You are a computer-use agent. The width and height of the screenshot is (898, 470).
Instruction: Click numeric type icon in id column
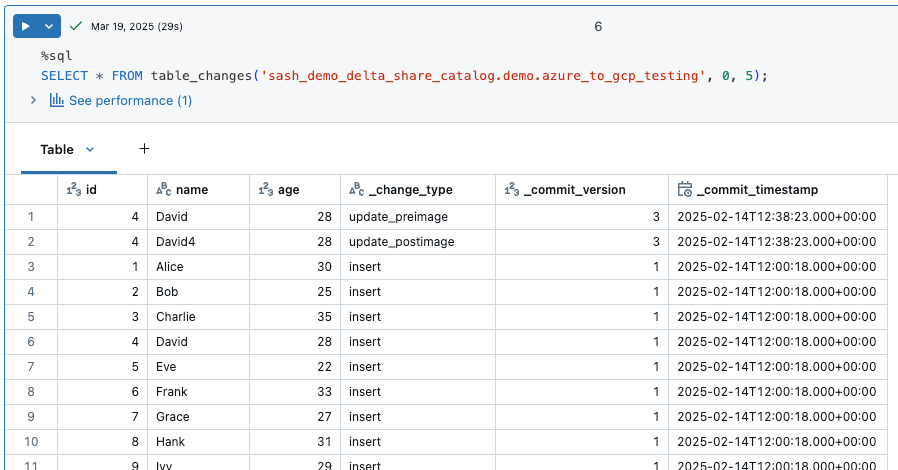coord(73,190)
